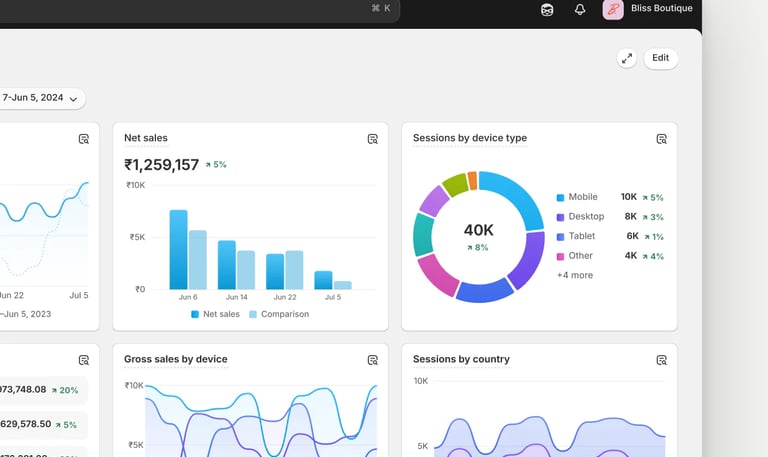Open Gross sales by device report icon
768x457 pixels.
tap(373, 361)
